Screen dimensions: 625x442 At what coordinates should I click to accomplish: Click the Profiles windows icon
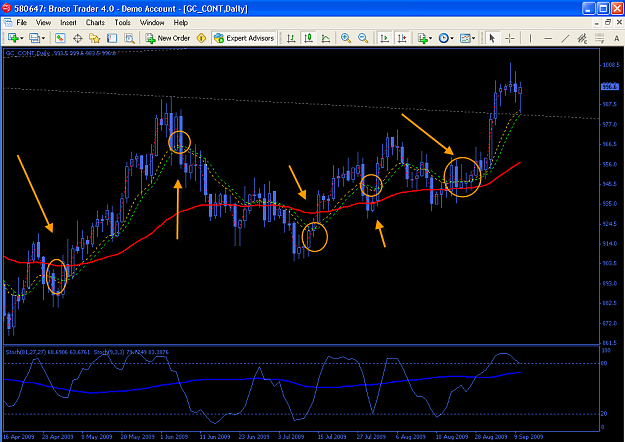tap(34, 38)
